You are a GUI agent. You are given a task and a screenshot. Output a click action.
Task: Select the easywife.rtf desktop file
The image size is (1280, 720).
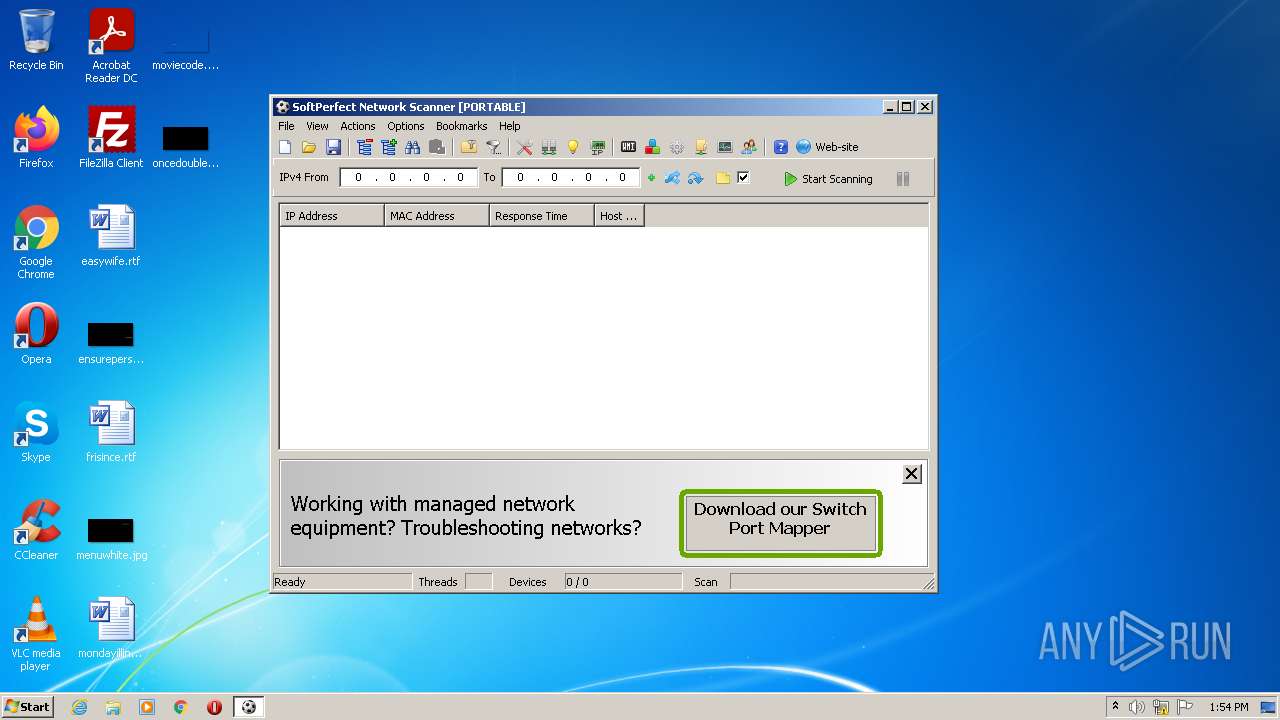pyautogui.click(x=111, y=235)
